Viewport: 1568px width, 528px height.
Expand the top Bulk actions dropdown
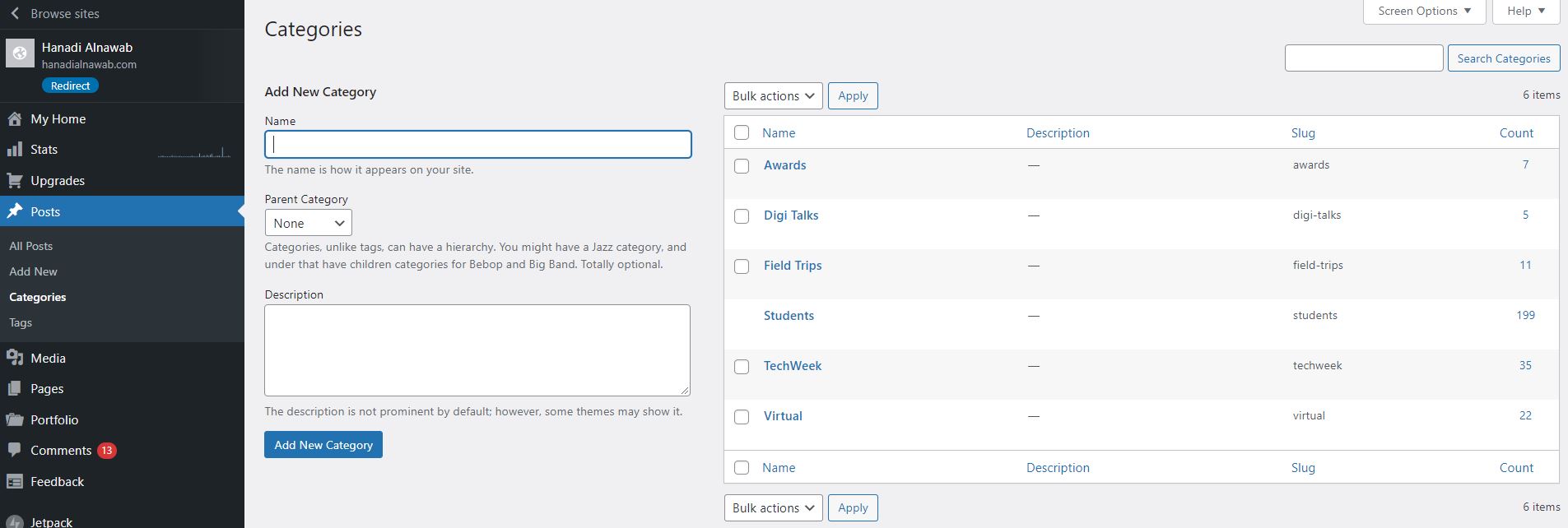773,96
